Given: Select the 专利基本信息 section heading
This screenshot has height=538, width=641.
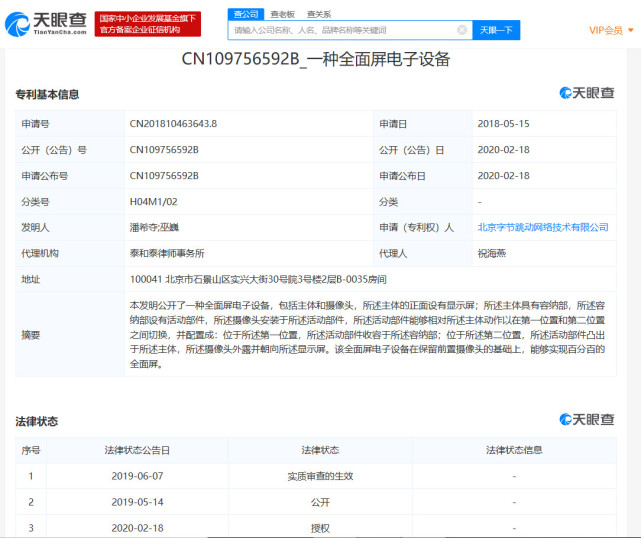Looking at the screenshot, I should click(x=47, y=94).
